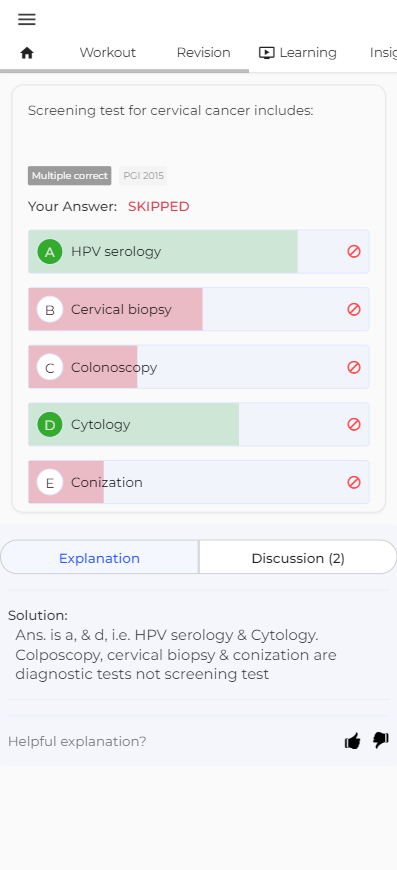Click the Multiple correct badge
The height and width of the screenshot is (870, 397).
[x=70, y=176]
